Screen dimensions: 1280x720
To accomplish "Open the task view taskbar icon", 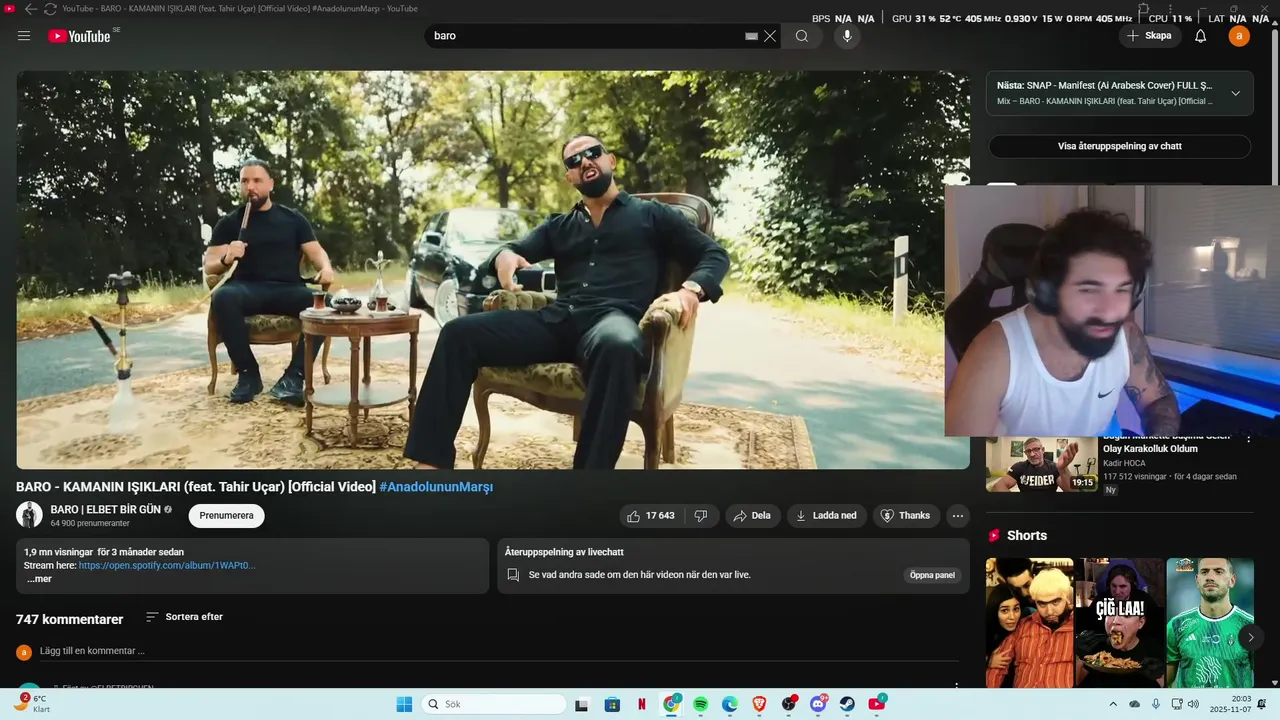I will pos(582,704).
